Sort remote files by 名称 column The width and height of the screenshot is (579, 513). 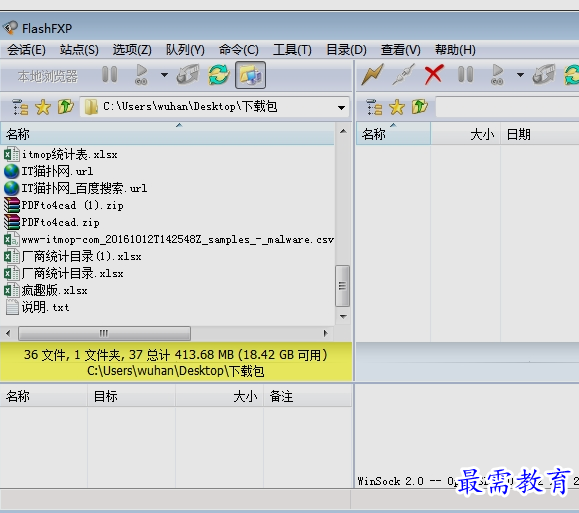pyautogui.click(x=393, y=134)
